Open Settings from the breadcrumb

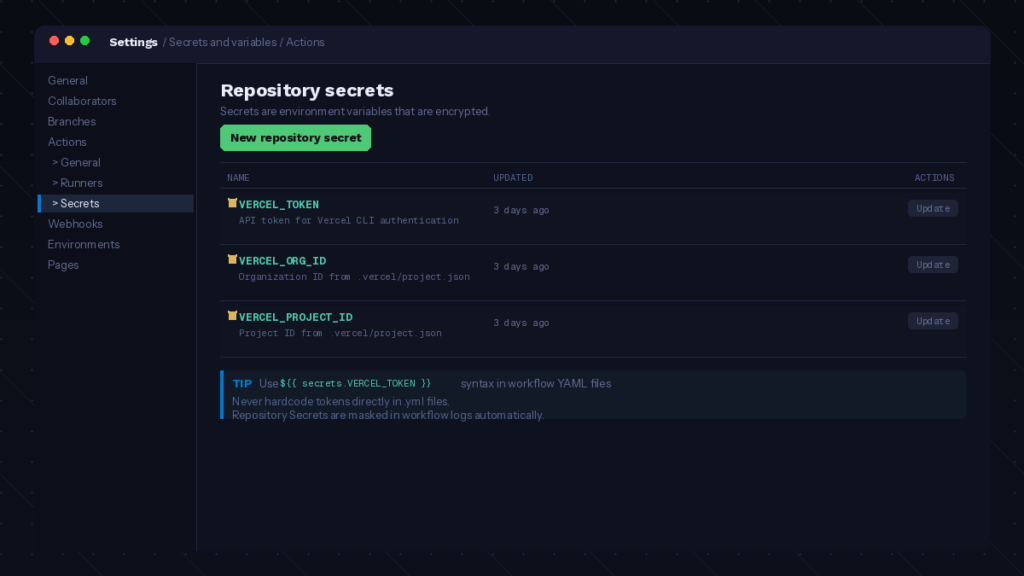133,42
